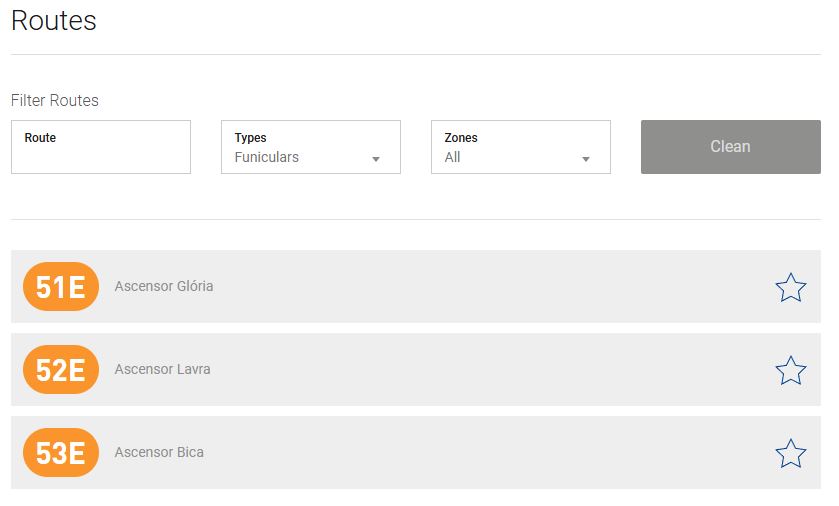Open the Ascensor Lavra route link
The image size is (839, 506).
tap(162, 369)
